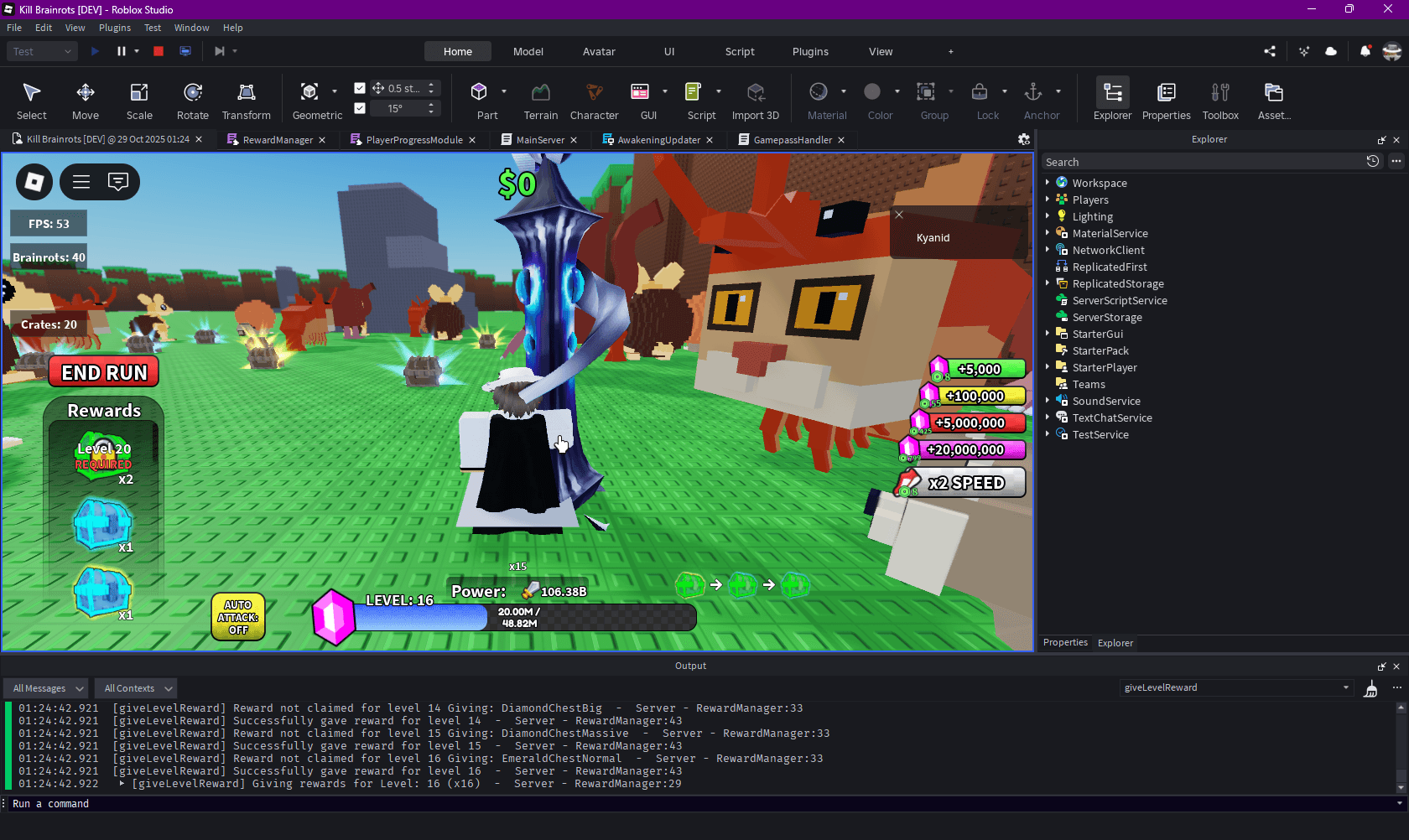Select Lighting in the Explorer tree
This screenshot has height=840, width=1409.
click(x=1092, y=216)
